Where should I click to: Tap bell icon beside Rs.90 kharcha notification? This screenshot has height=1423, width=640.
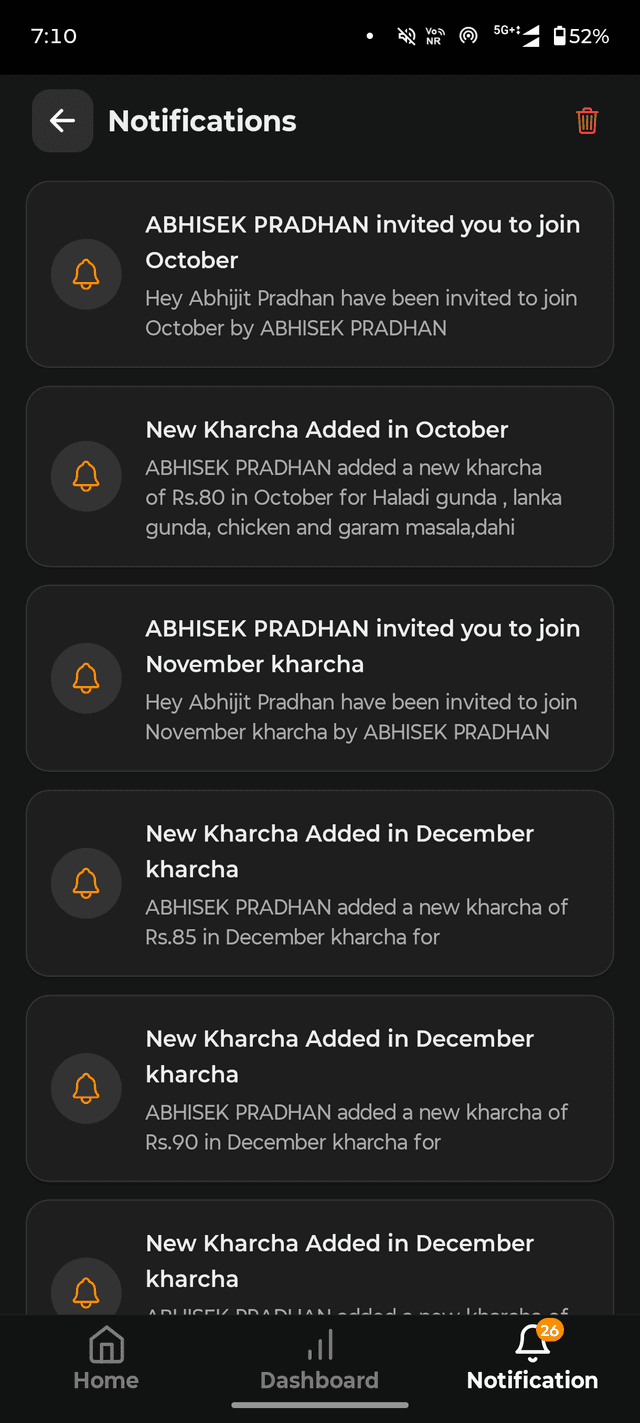coord(86,1088)
